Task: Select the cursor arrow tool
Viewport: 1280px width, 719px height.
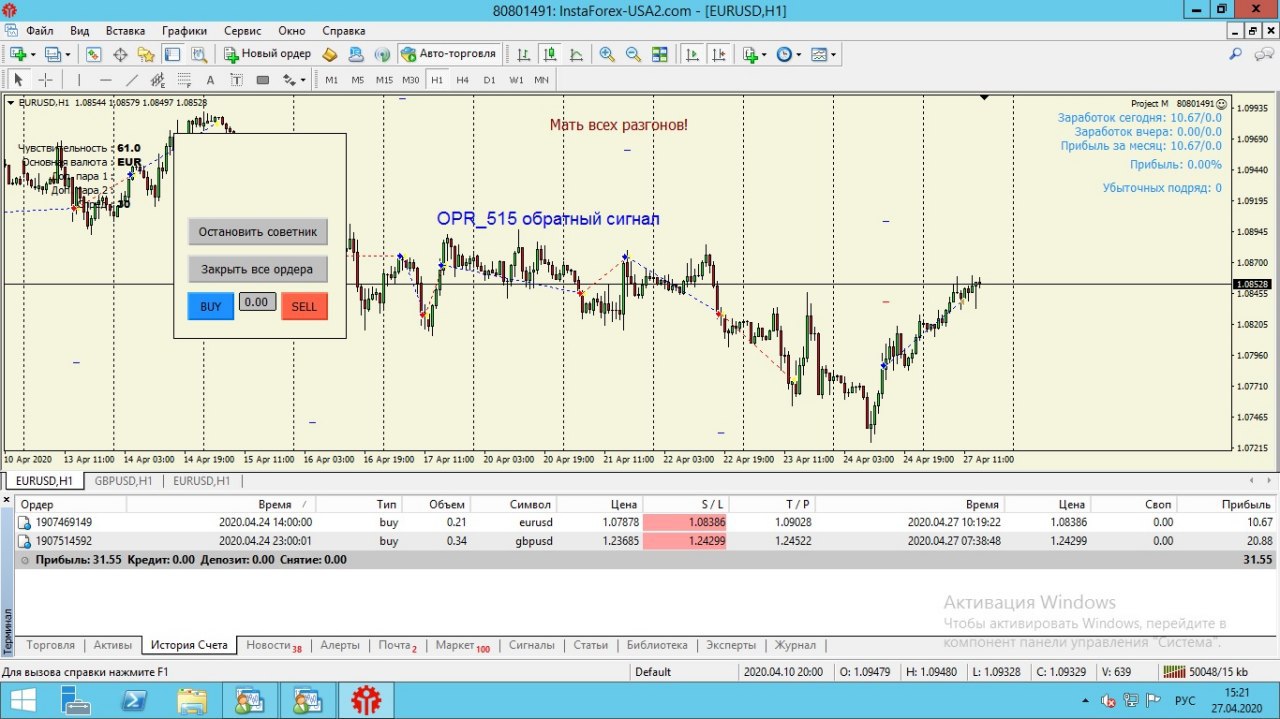Action: [18, 80]
